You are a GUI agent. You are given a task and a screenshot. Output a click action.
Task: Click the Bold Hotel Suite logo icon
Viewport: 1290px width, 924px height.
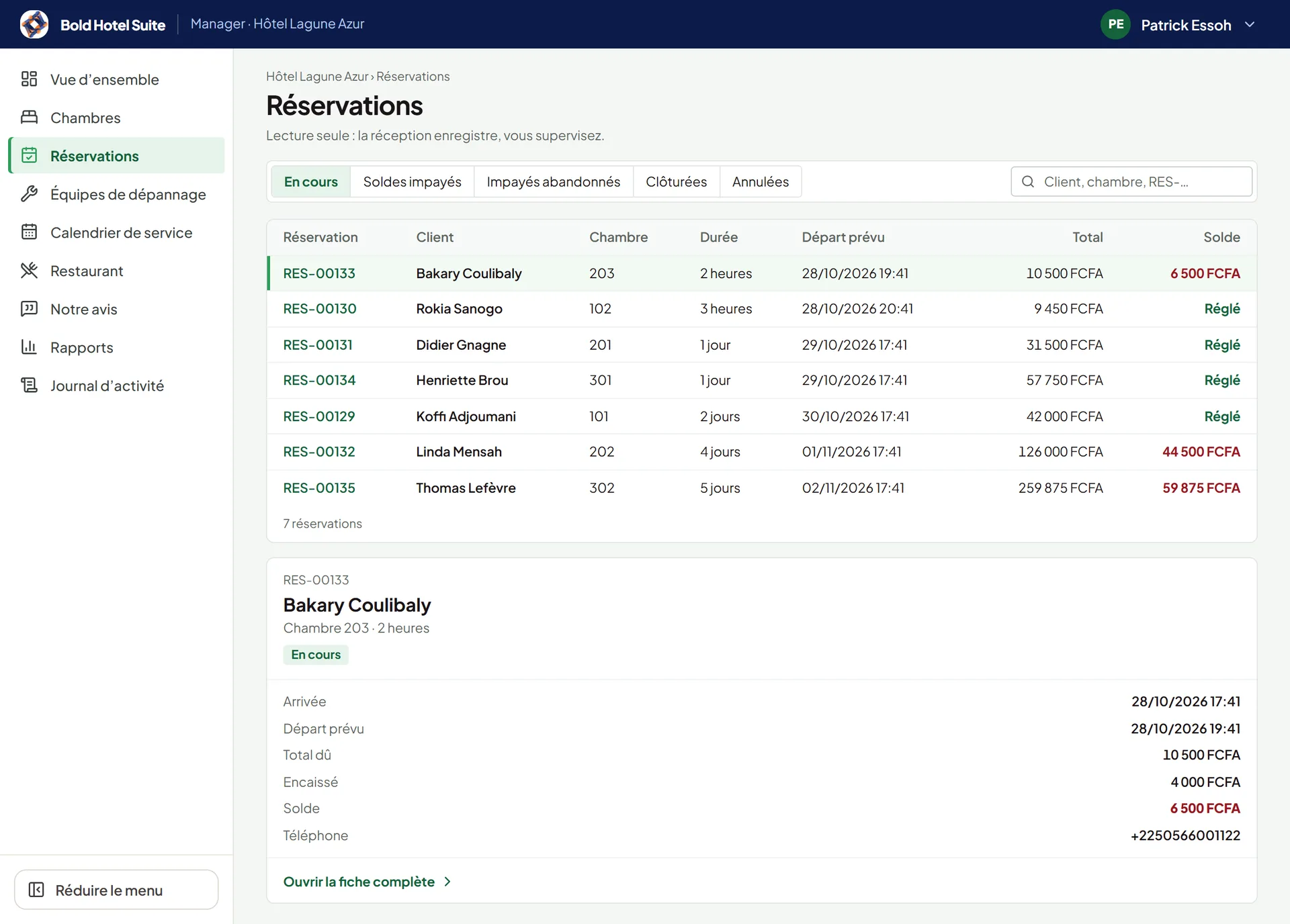click(x=34, y=24)
